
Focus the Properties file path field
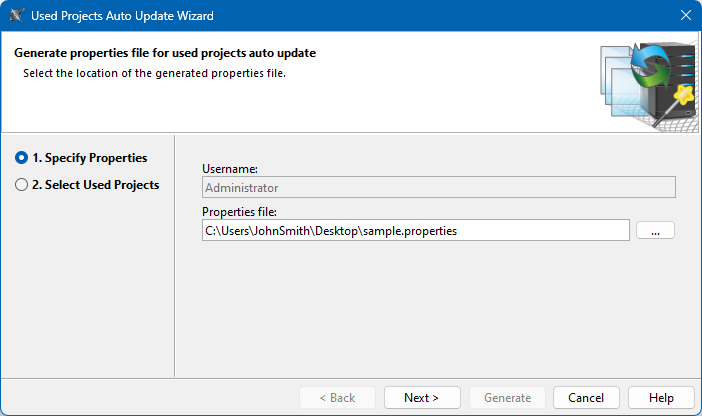click(415, 231)
